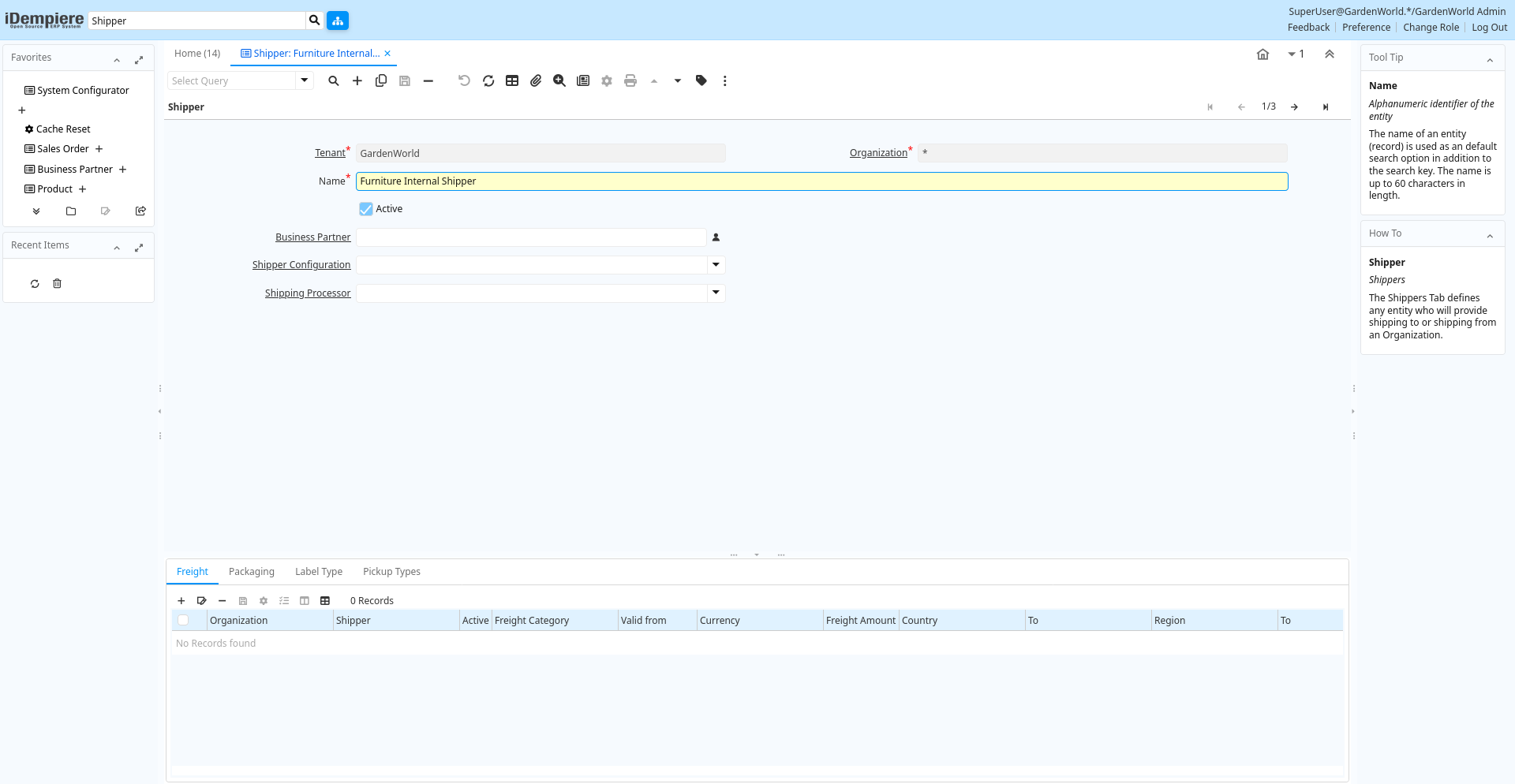Open the Shipping Processor dropdown
Viewport: 1515px width, 784px height.
(x=716, y=293)
